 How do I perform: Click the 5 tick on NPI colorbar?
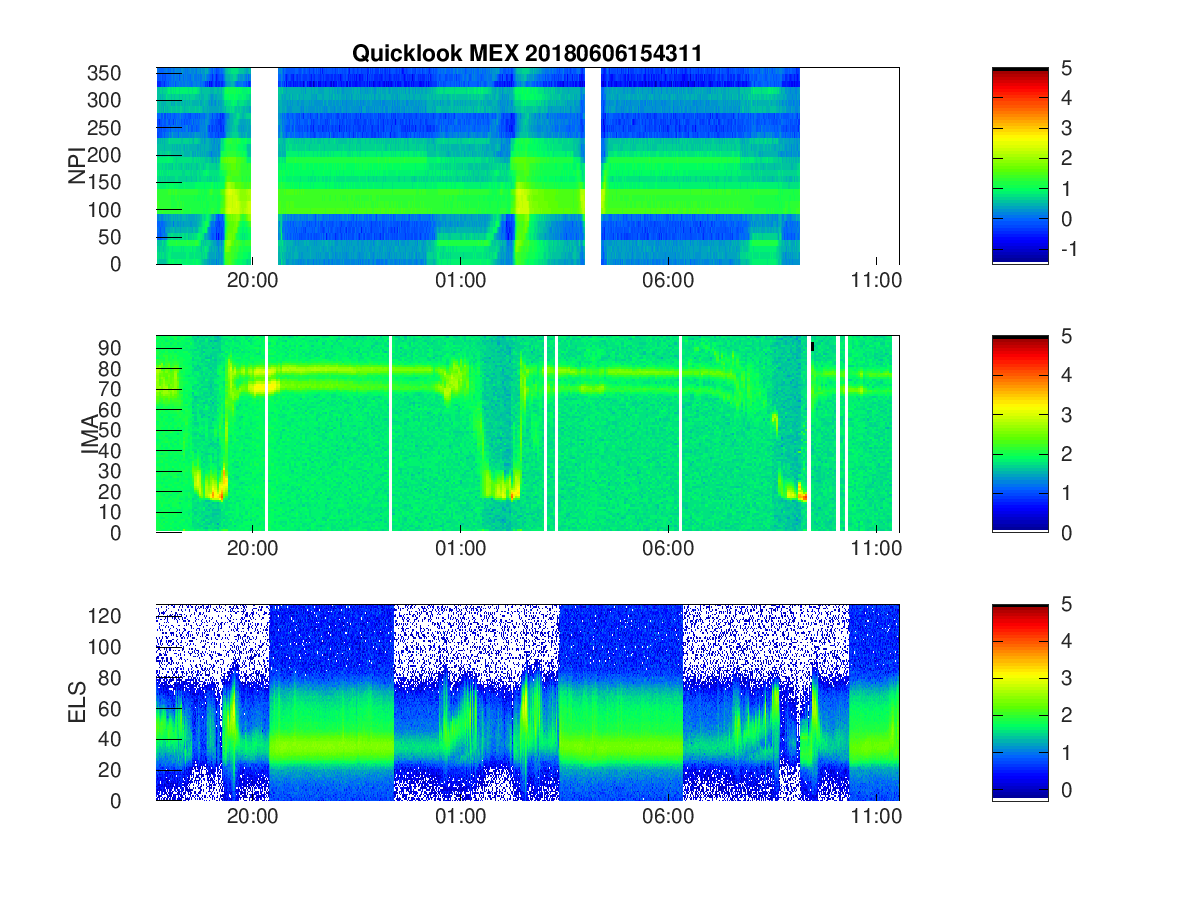(x=1067, y=68)
